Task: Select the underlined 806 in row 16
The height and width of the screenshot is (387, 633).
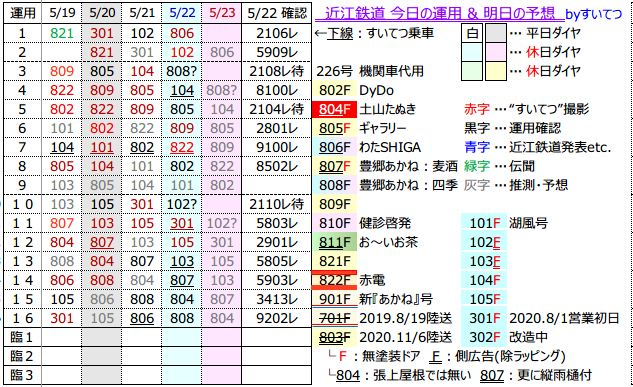Action: point(142,318)
